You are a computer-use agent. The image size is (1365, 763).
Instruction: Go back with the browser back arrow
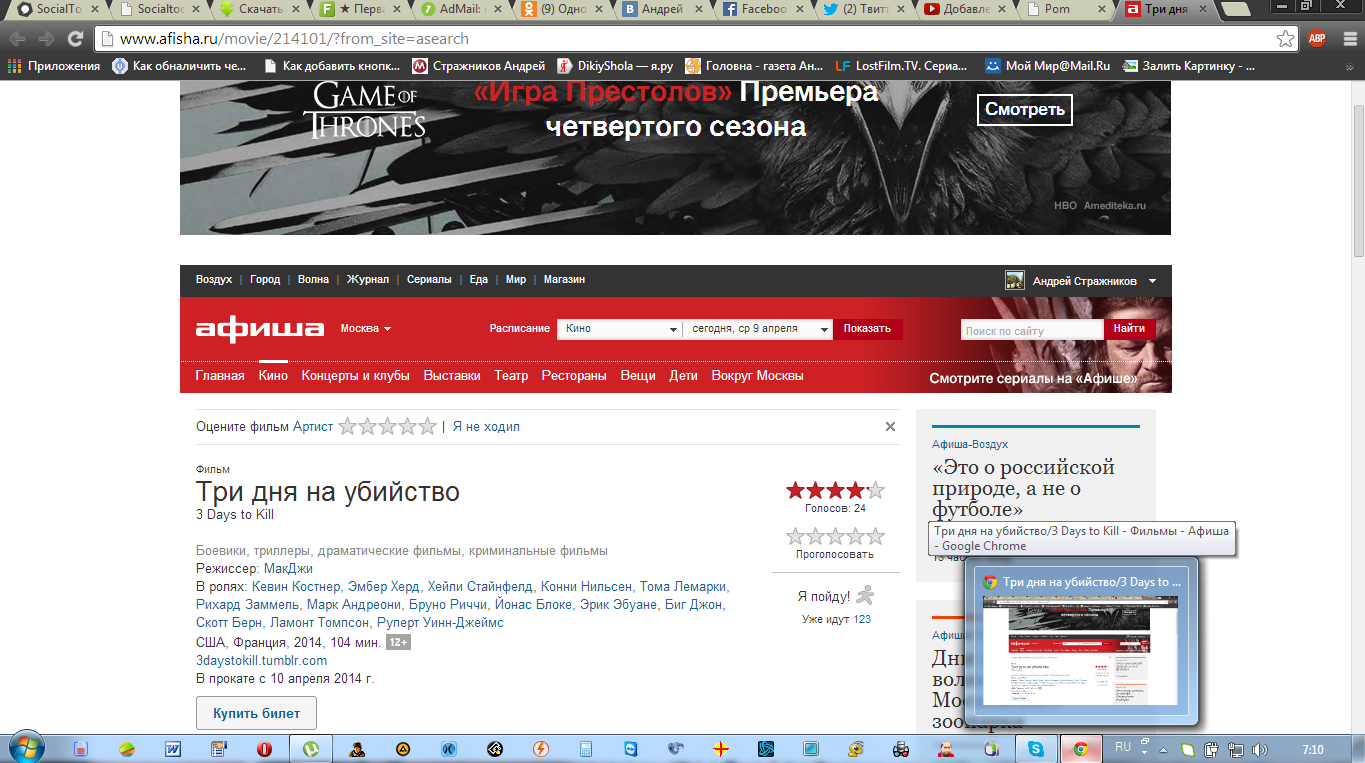point(17,39)
